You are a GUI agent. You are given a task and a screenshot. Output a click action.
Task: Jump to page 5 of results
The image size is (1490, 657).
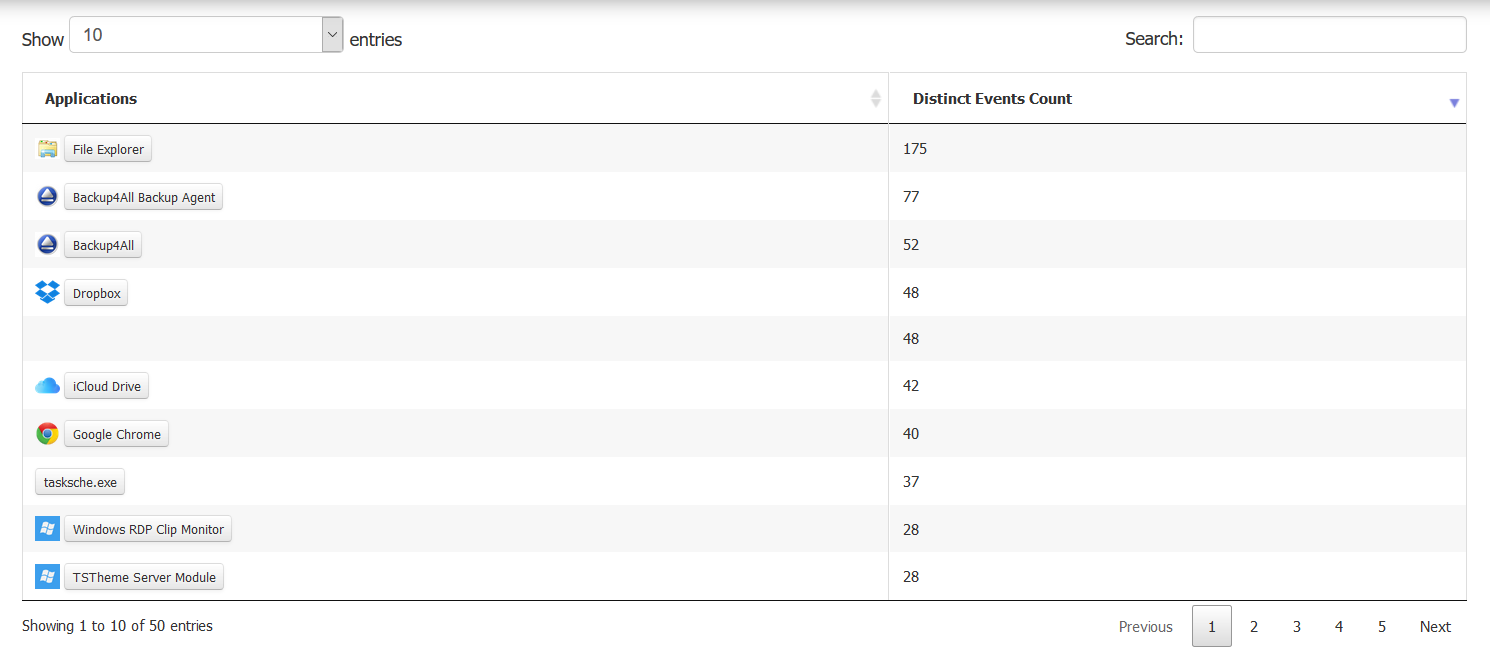[1382, 627]
